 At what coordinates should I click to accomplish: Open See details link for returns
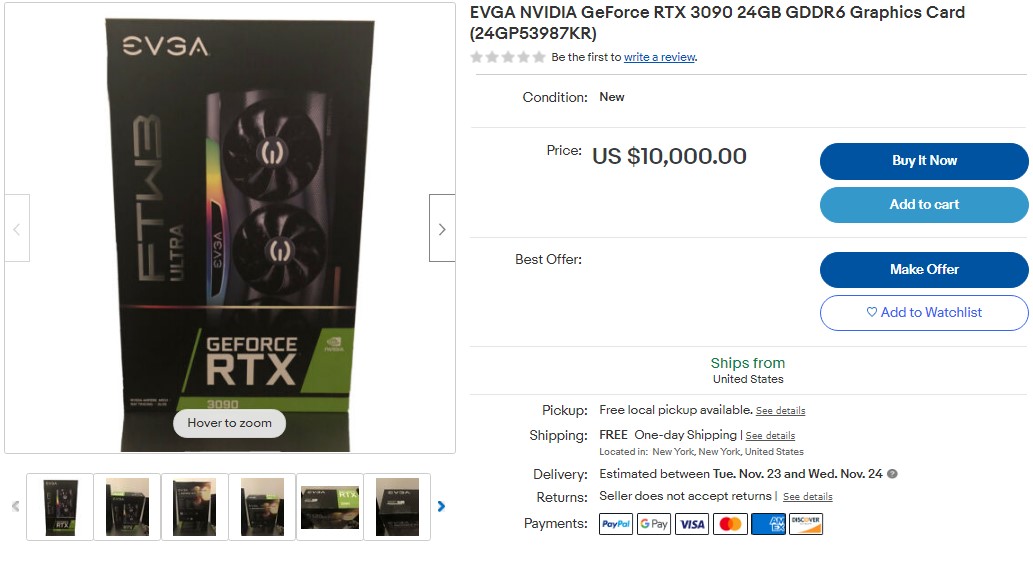[808, 497]
